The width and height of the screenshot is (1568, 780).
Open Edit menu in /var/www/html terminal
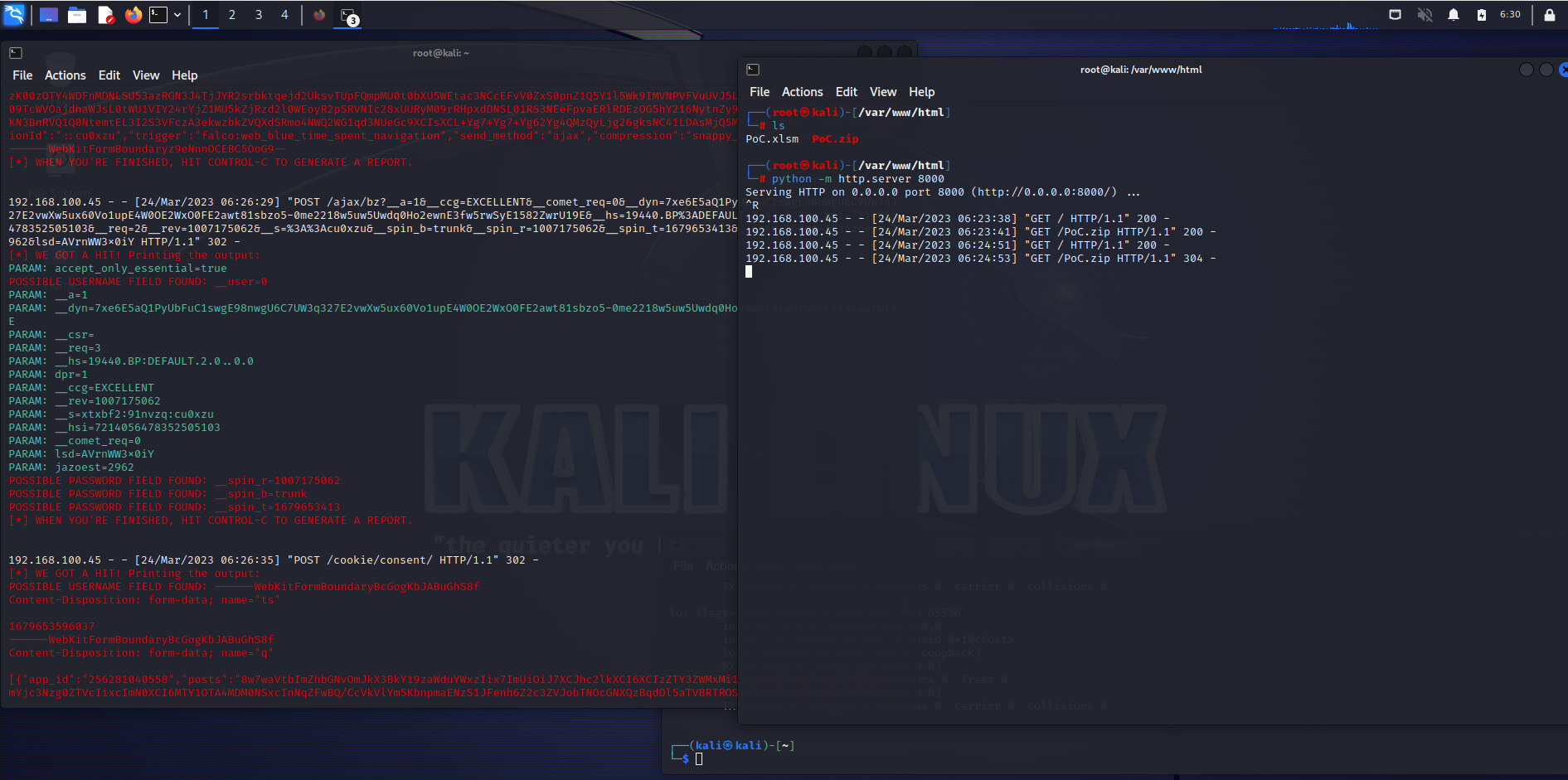tap(847, 92)
